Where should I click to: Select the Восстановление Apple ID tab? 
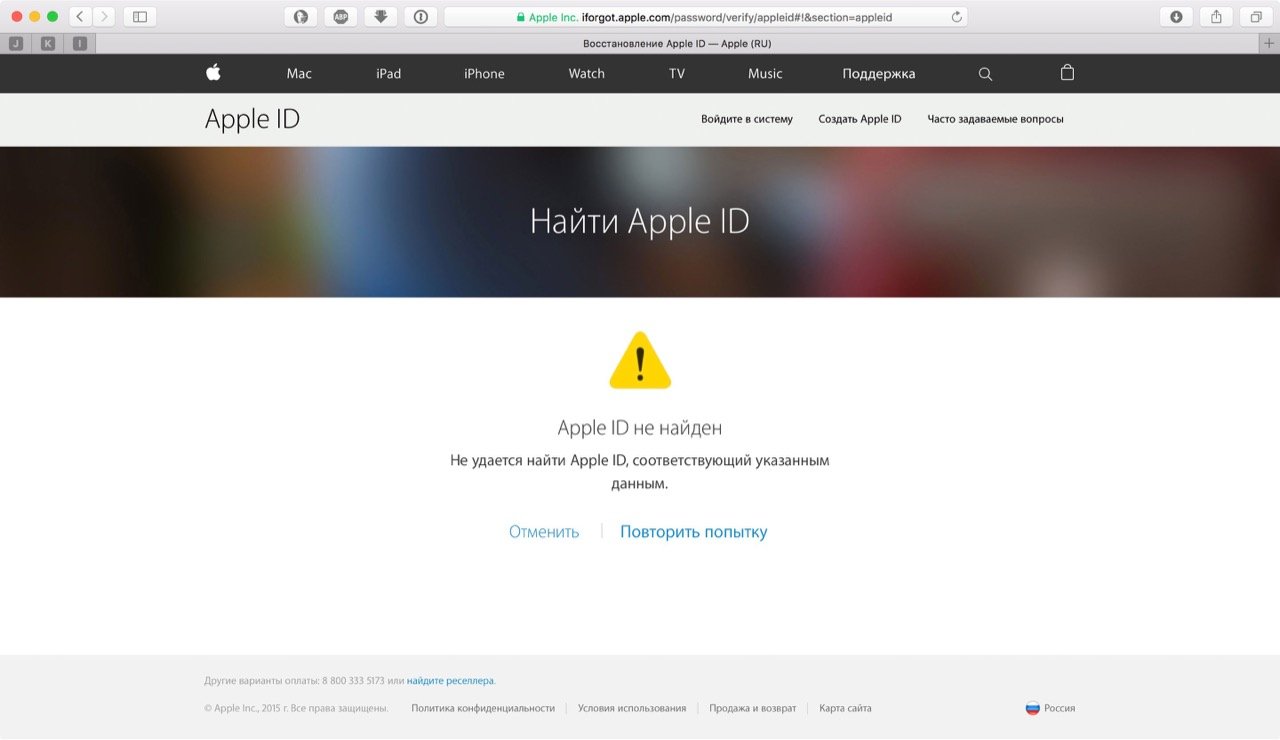pos(677,43)
